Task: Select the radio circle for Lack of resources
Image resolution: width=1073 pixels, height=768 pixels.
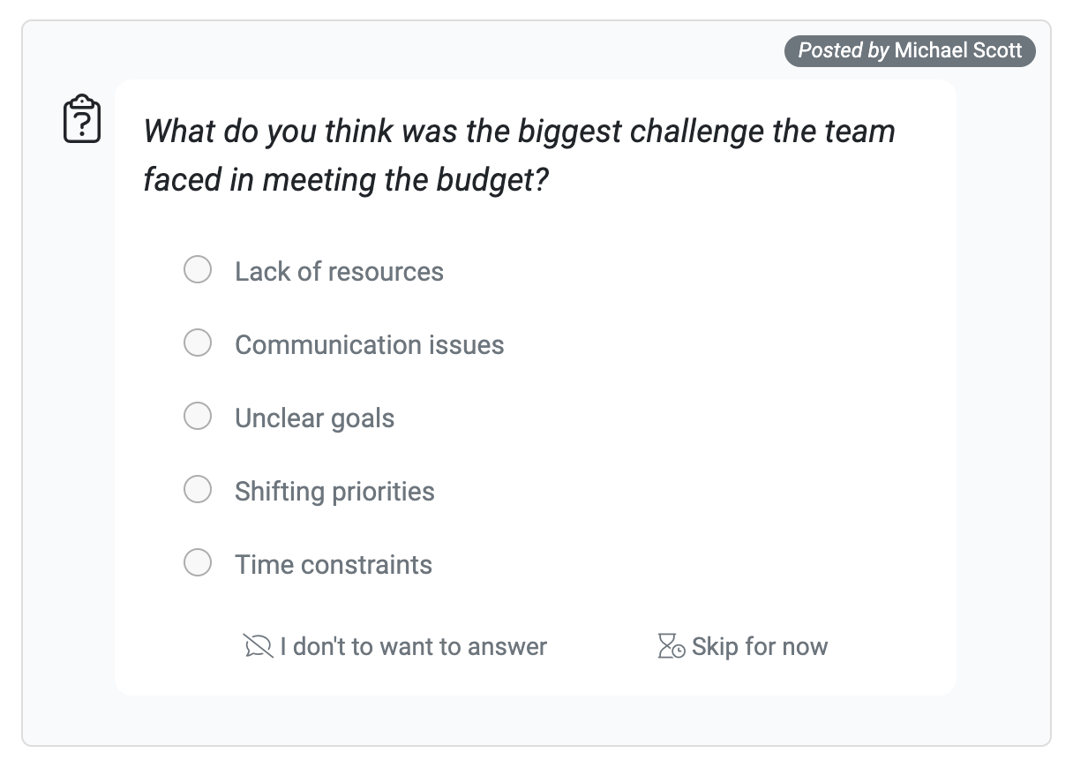Action: [198, 270]
